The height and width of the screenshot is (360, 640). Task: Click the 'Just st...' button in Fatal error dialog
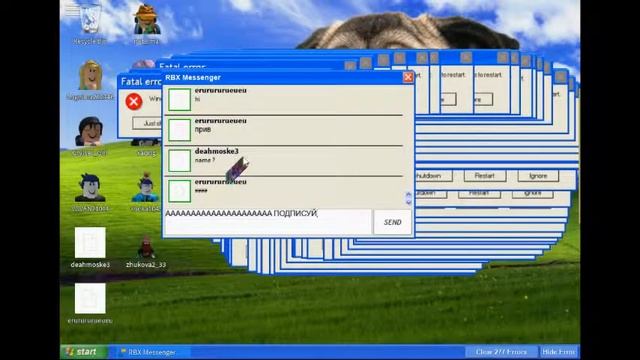click(x=147, y=123)
